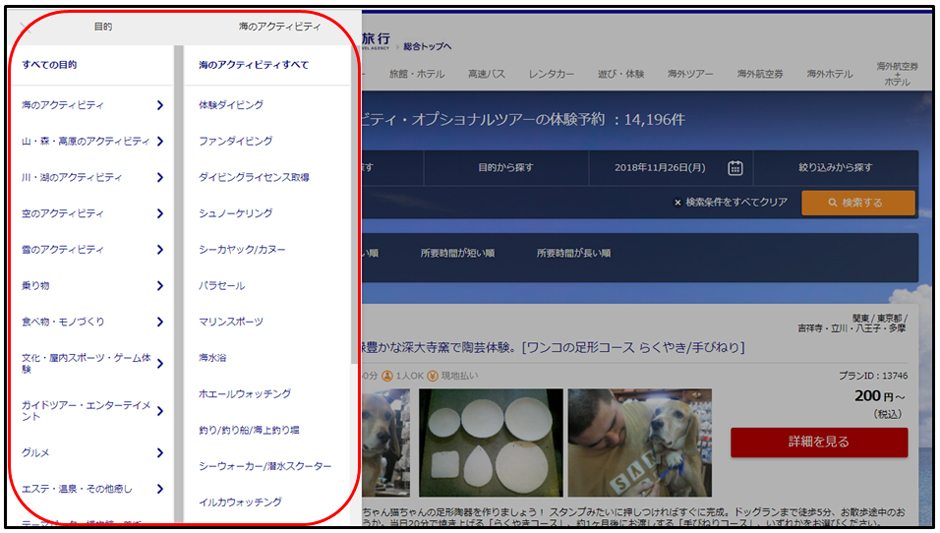Screen dimensions: 940x533
Task: Click chevron next to 空のアクティビティ
Action: click(x=160, y=213)
